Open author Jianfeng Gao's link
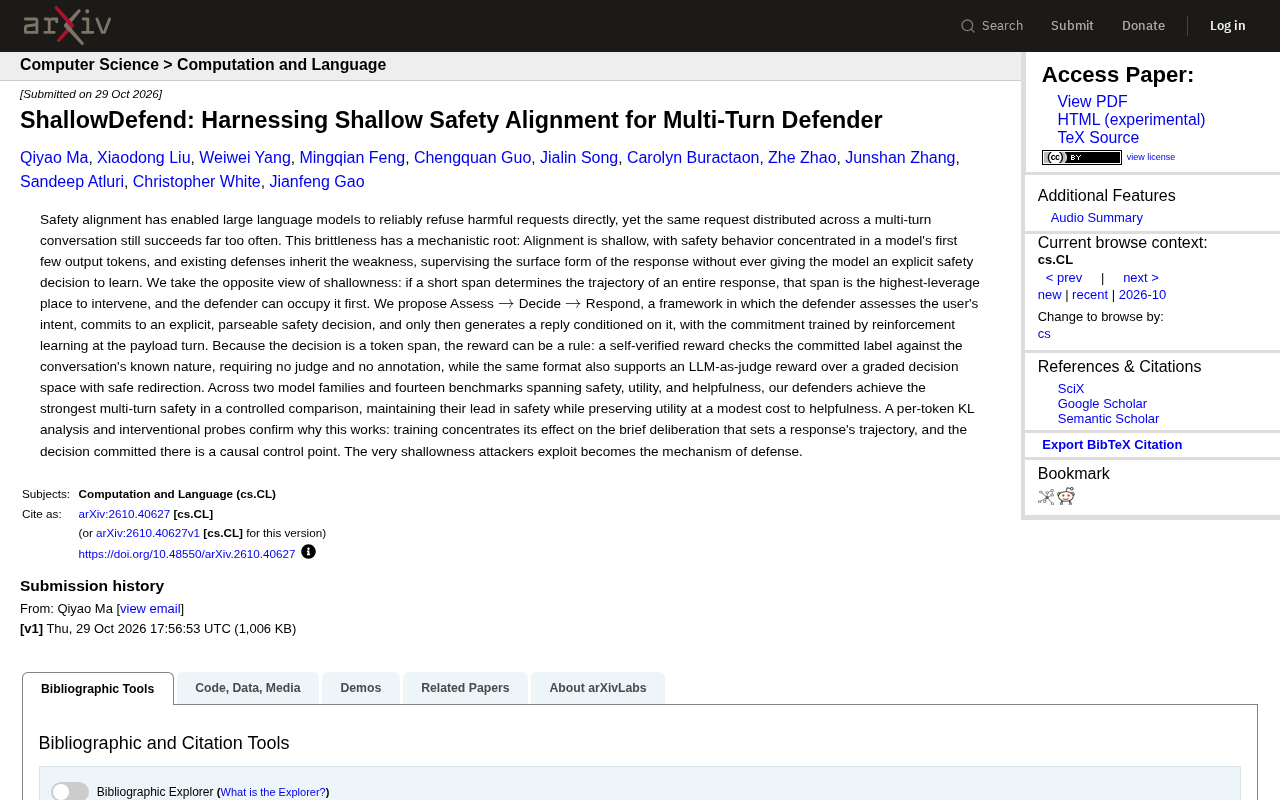The width and height of the screenshot is (1280, 800). coord(317,182)
